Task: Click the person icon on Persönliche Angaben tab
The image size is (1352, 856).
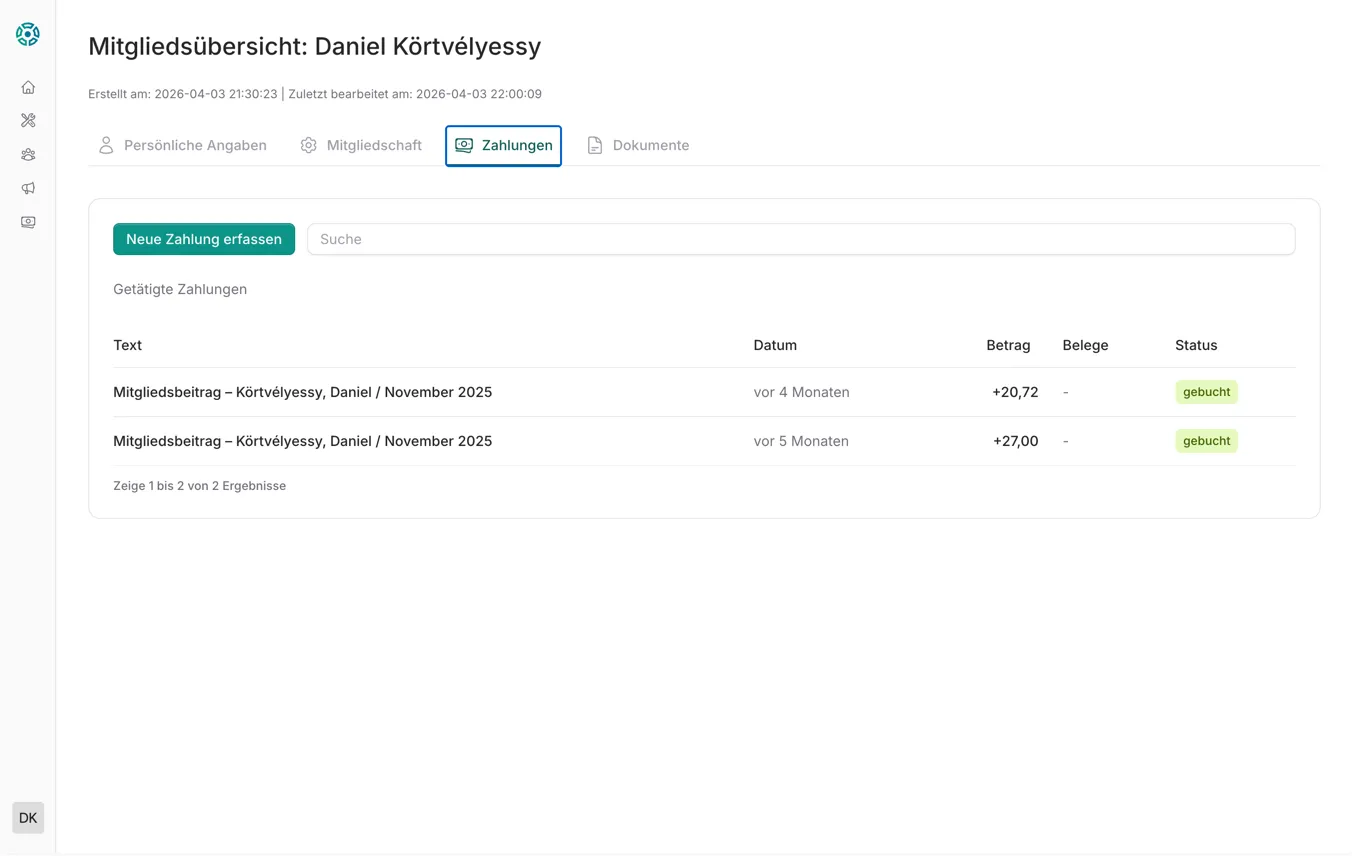Action: click(x=106, y=146)
